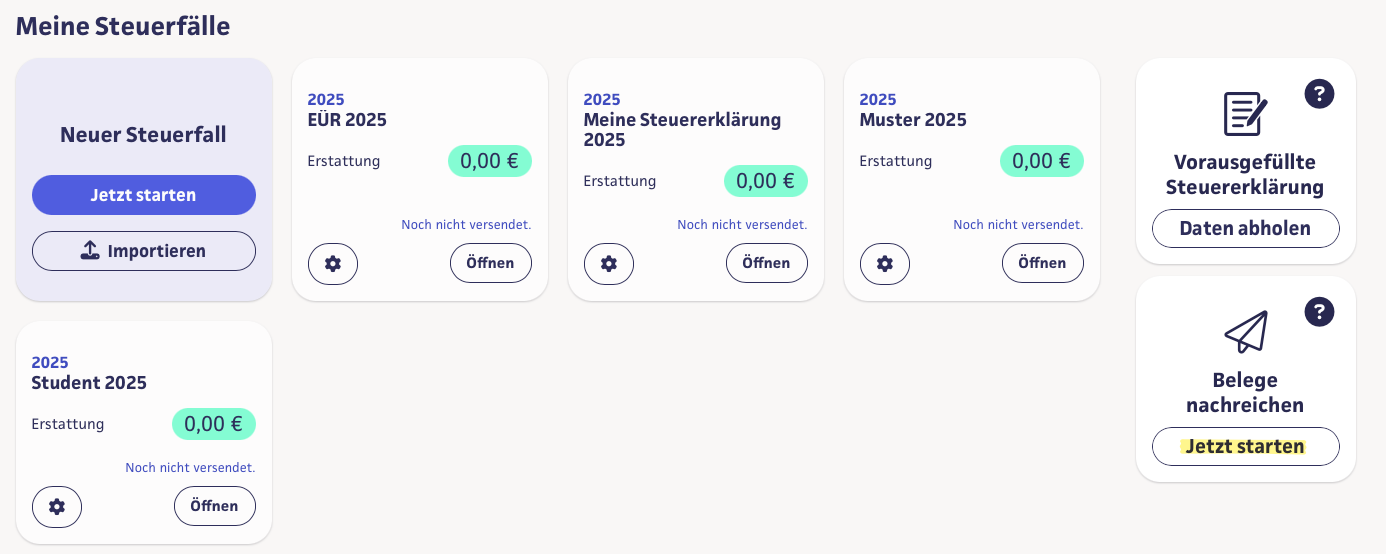Click the paper plane Belege icon

[x=1245, y=332]
